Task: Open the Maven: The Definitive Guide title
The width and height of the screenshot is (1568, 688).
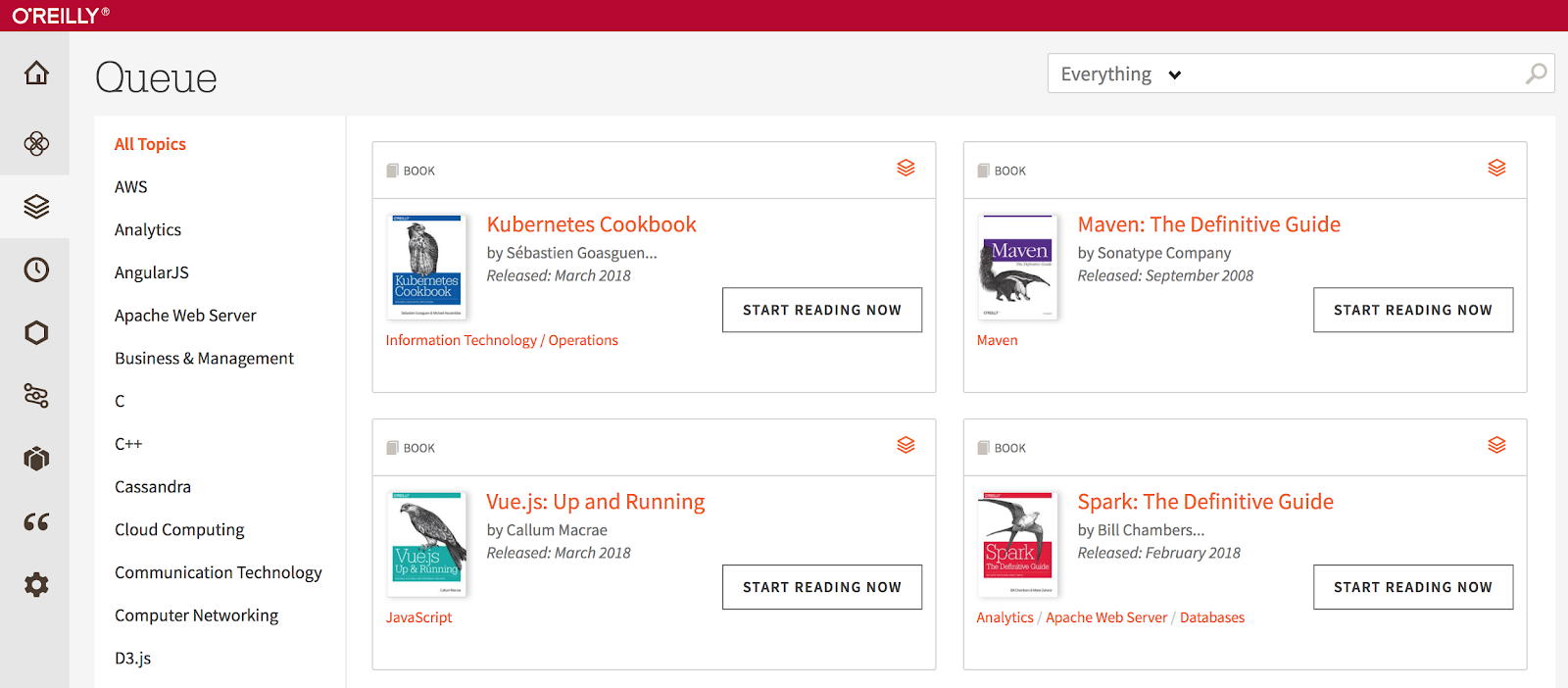Action: (1208, 224)
